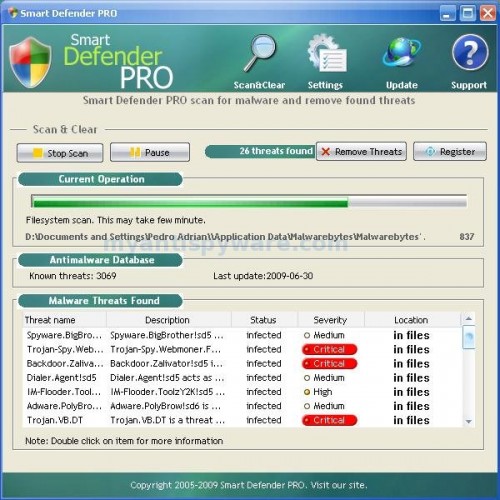
Task: Click the Register button
Action: coord(450,151)
